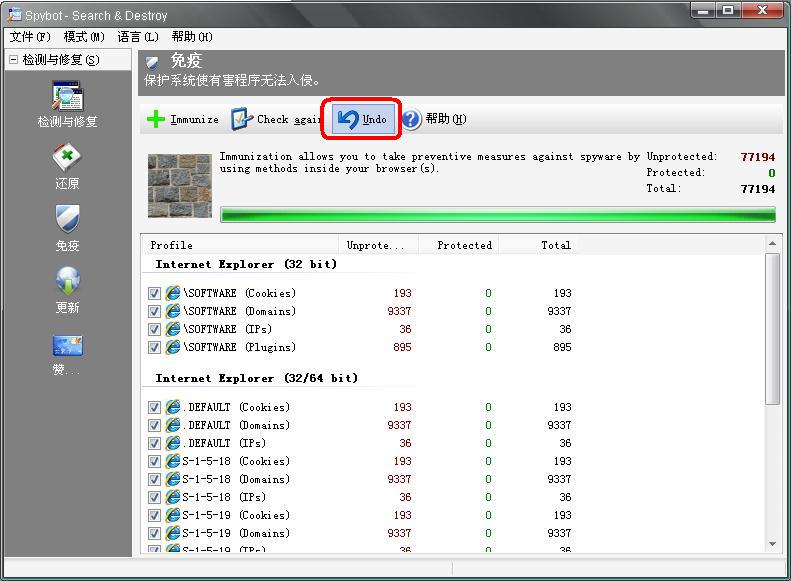Click IE icon of S-1-5-19 (Cookies) row
The width and height of the screenshot is (791, 581).
coord(173,515)
